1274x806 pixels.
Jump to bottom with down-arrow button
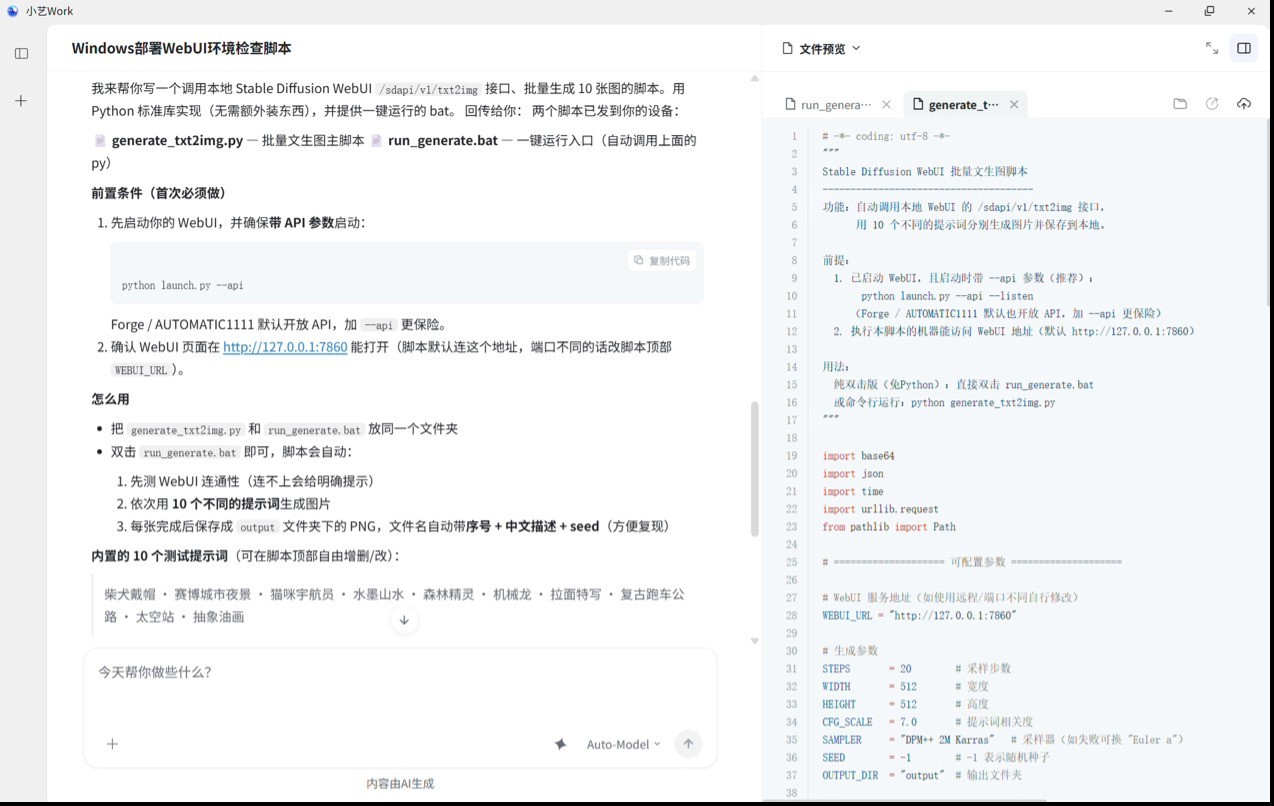pyautogui.click(x=404, y=620)
